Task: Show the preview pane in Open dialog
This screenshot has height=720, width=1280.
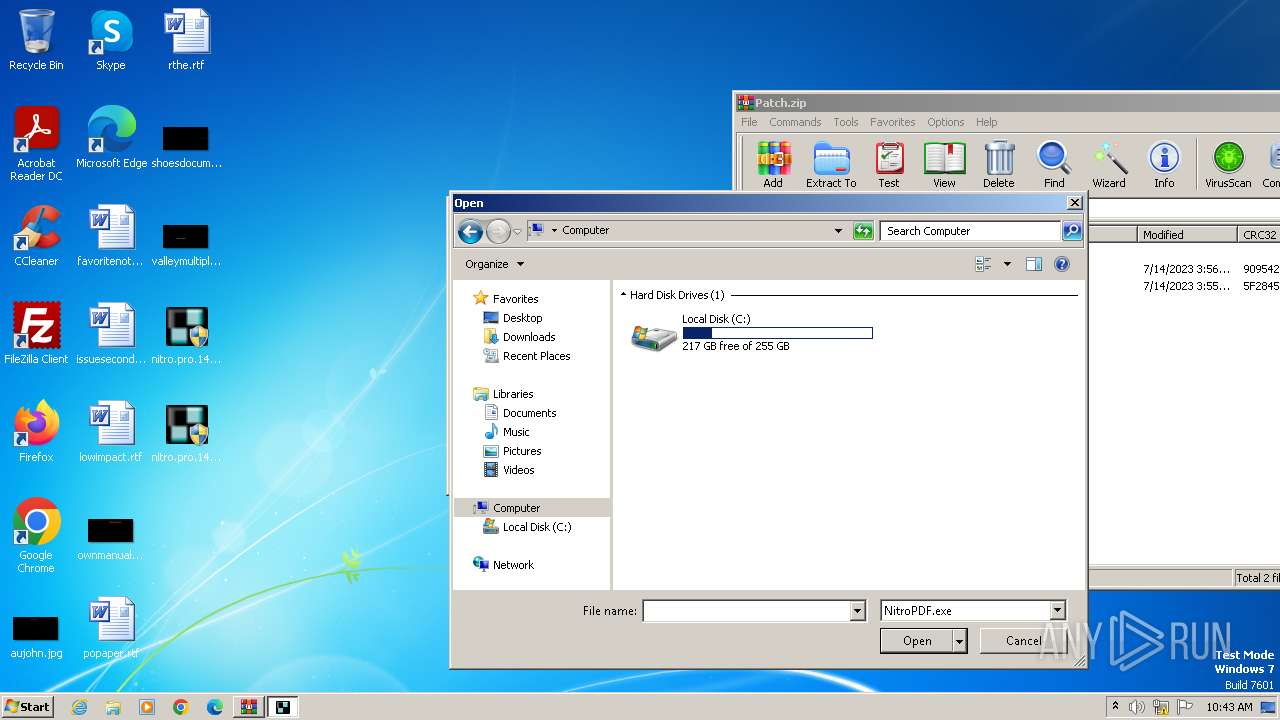Action: click(1034, 264)
